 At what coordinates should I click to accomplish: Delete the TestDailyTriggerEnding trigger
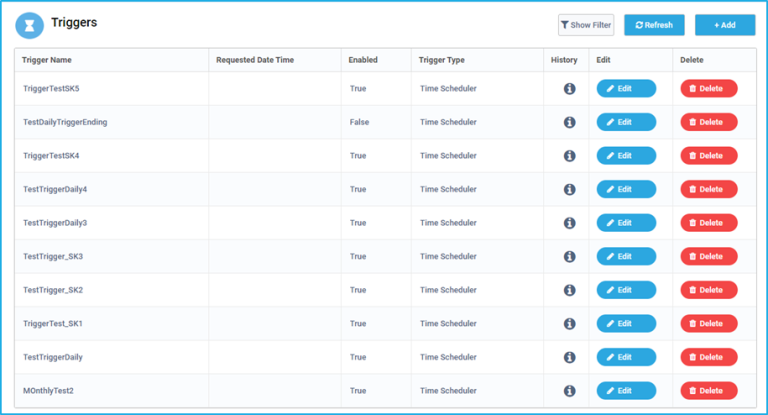click(x=709, y=122)
